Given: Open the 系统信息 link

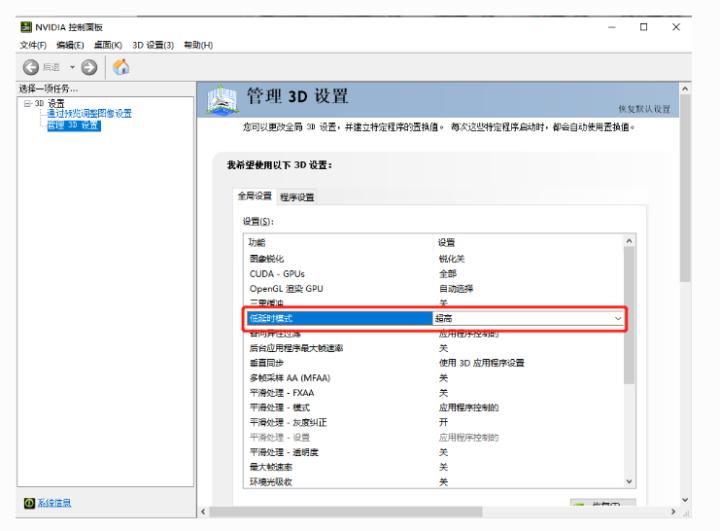Looking at the screenshot, I should [x=54, y=503].
